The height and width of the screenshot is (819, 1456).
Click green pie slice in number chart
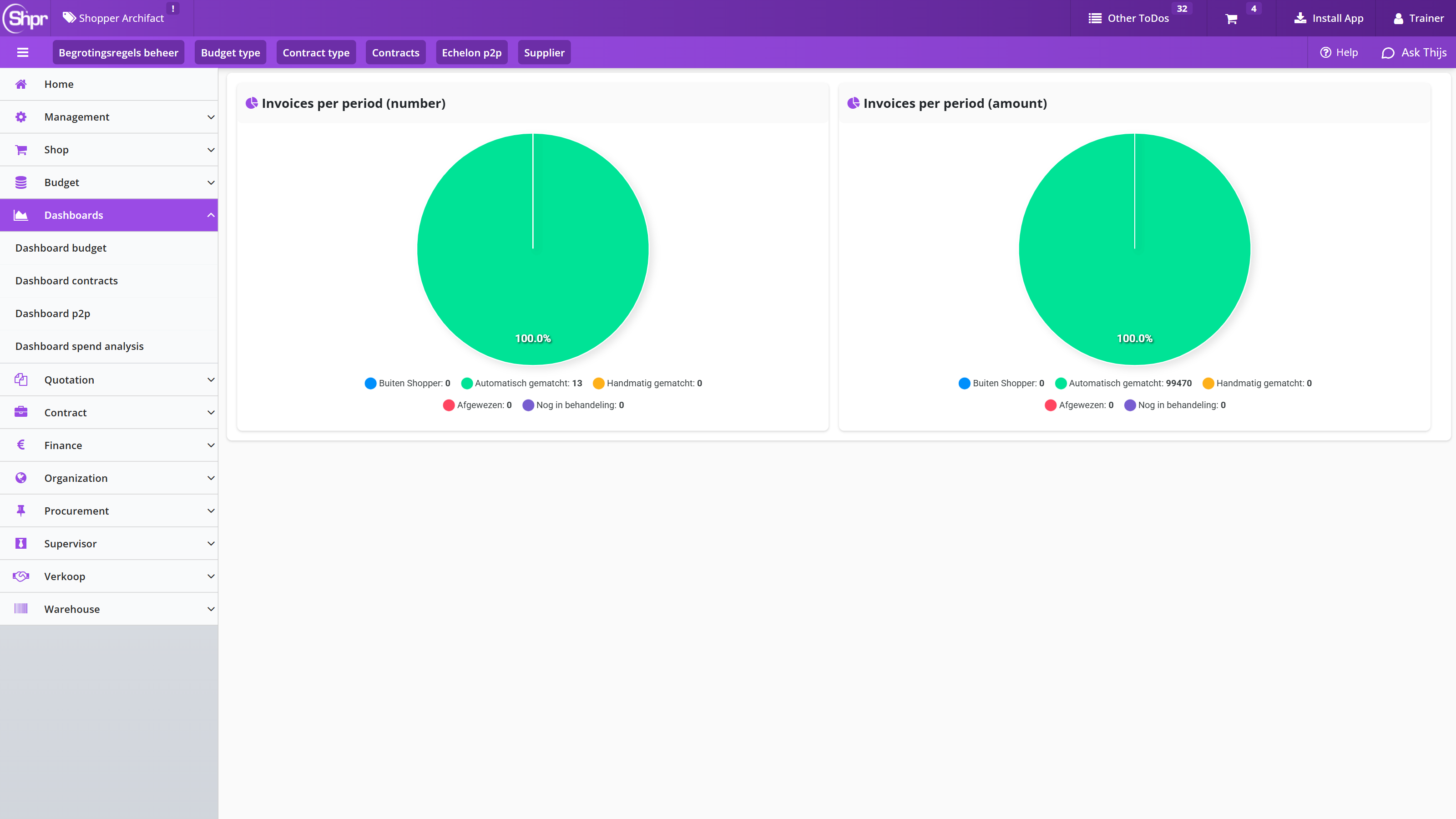click(x=533, y=249)
